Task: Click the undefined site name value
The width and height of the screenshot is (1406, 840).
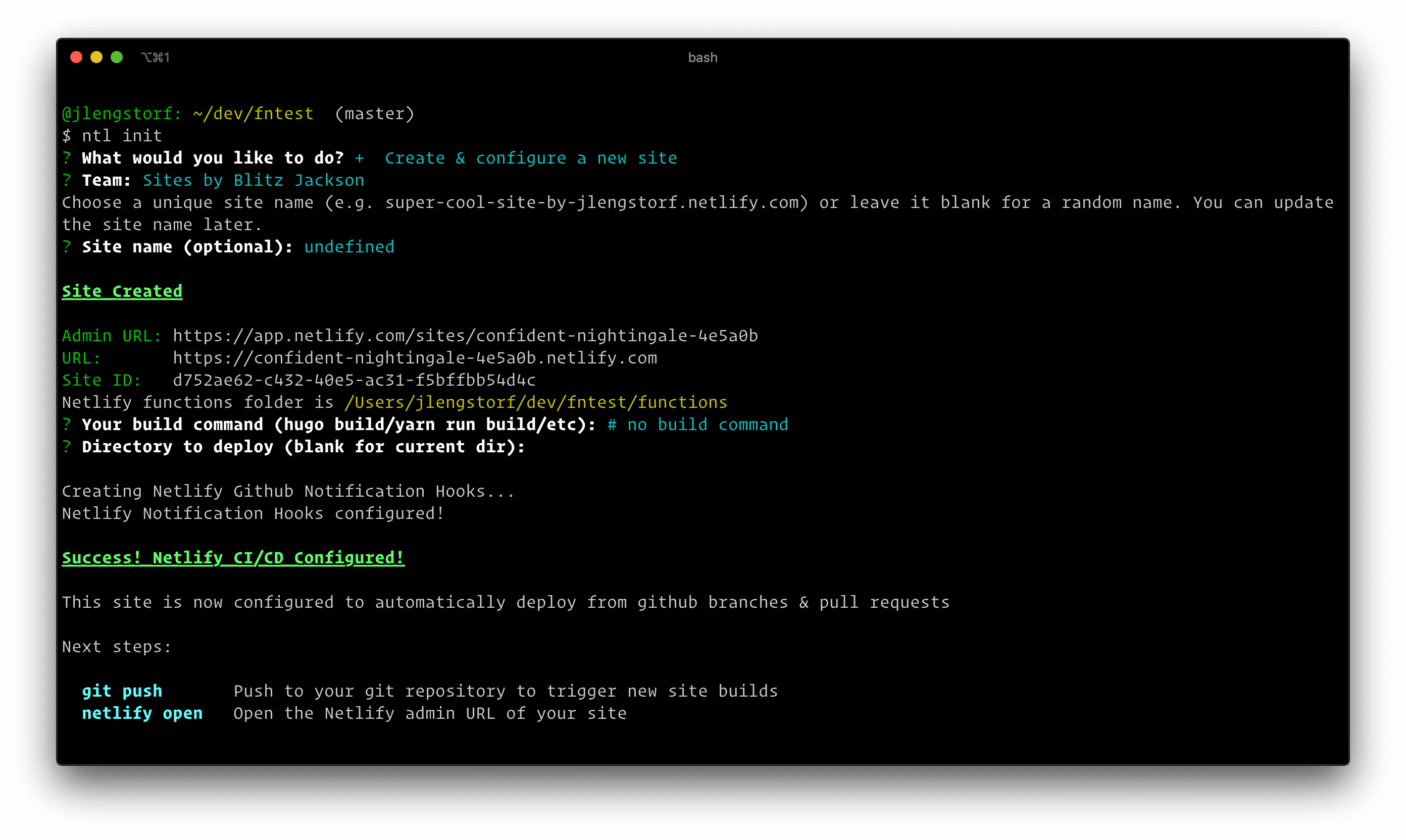Action: [x=349, y=246]
